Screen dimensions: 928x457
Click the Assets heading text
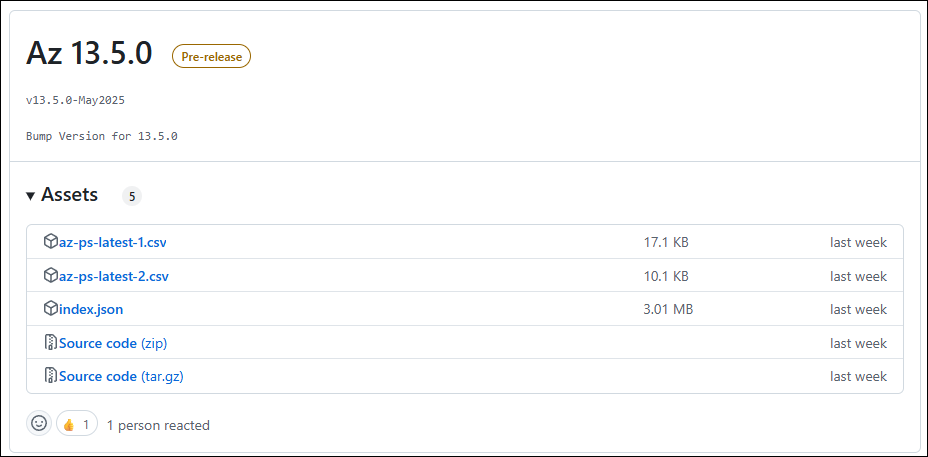tap(69, 195)
